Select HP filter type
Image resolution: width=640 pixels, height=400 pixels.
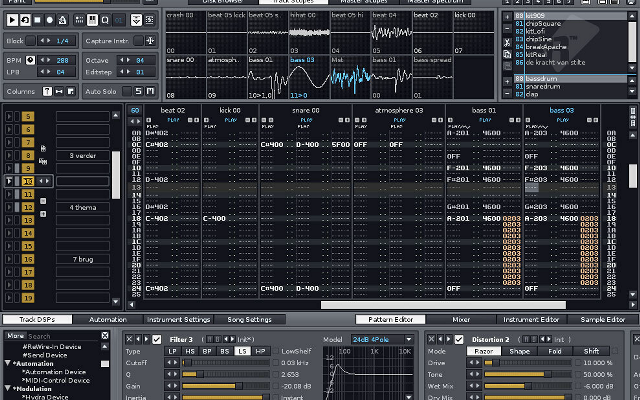coord(260,351)
